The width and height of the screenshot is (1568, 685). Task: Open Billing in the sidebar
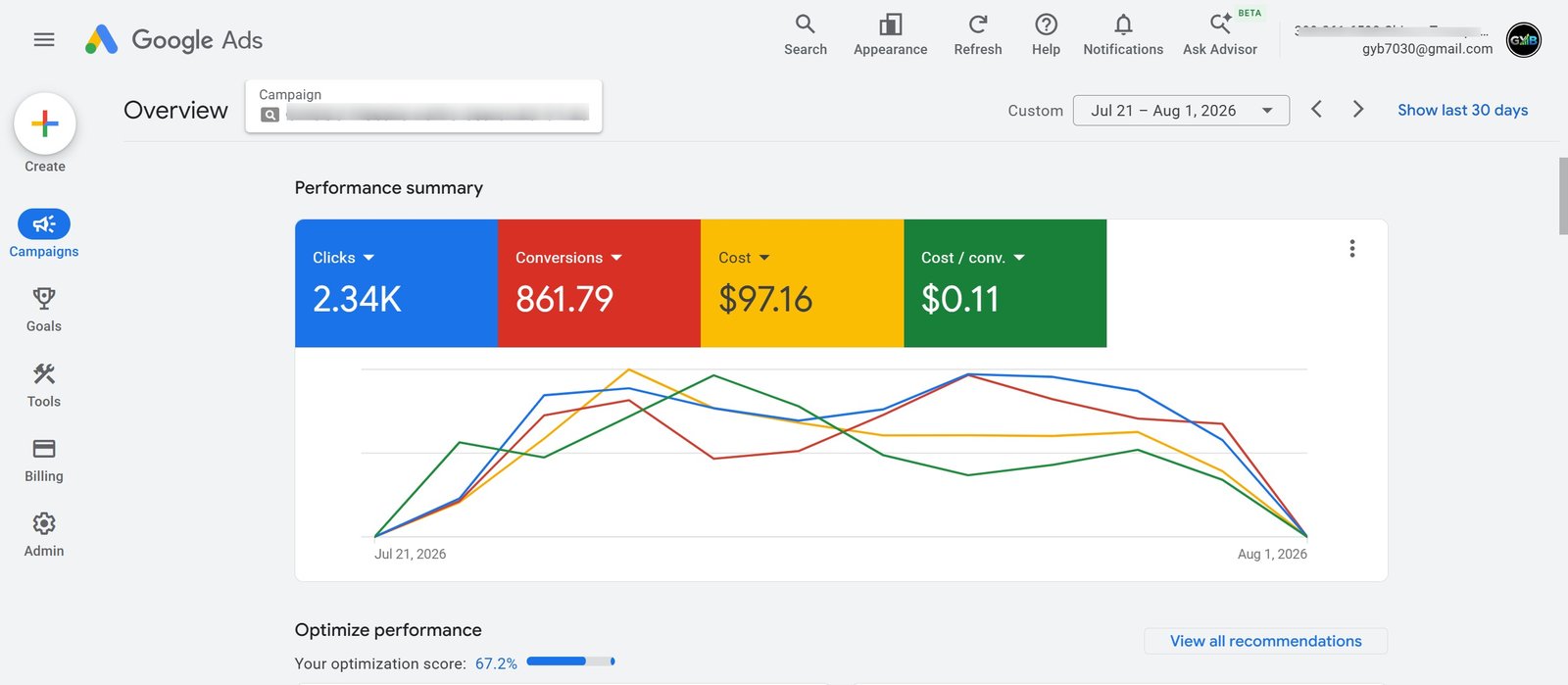44,461
